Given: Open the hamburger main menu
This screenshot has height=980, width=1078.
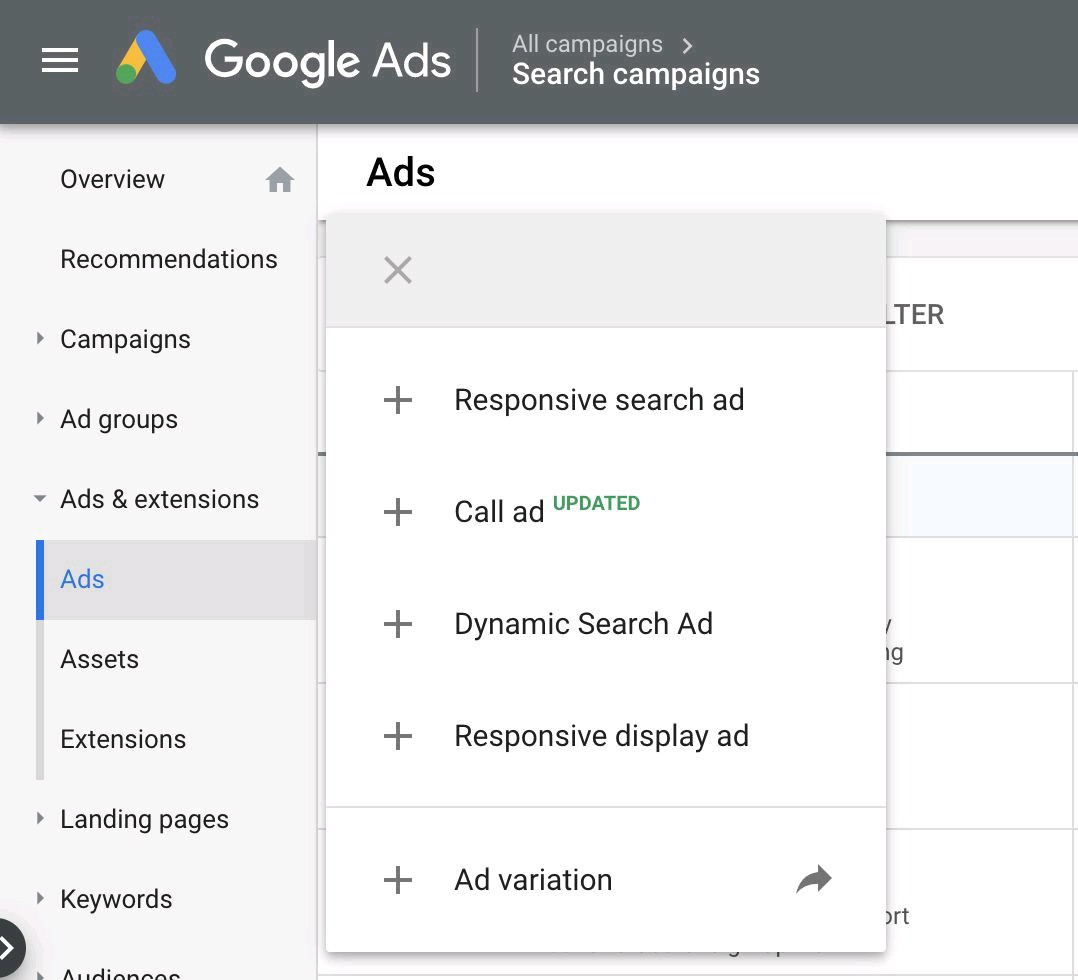Looking at the screenshot, I should coord(60,60).
